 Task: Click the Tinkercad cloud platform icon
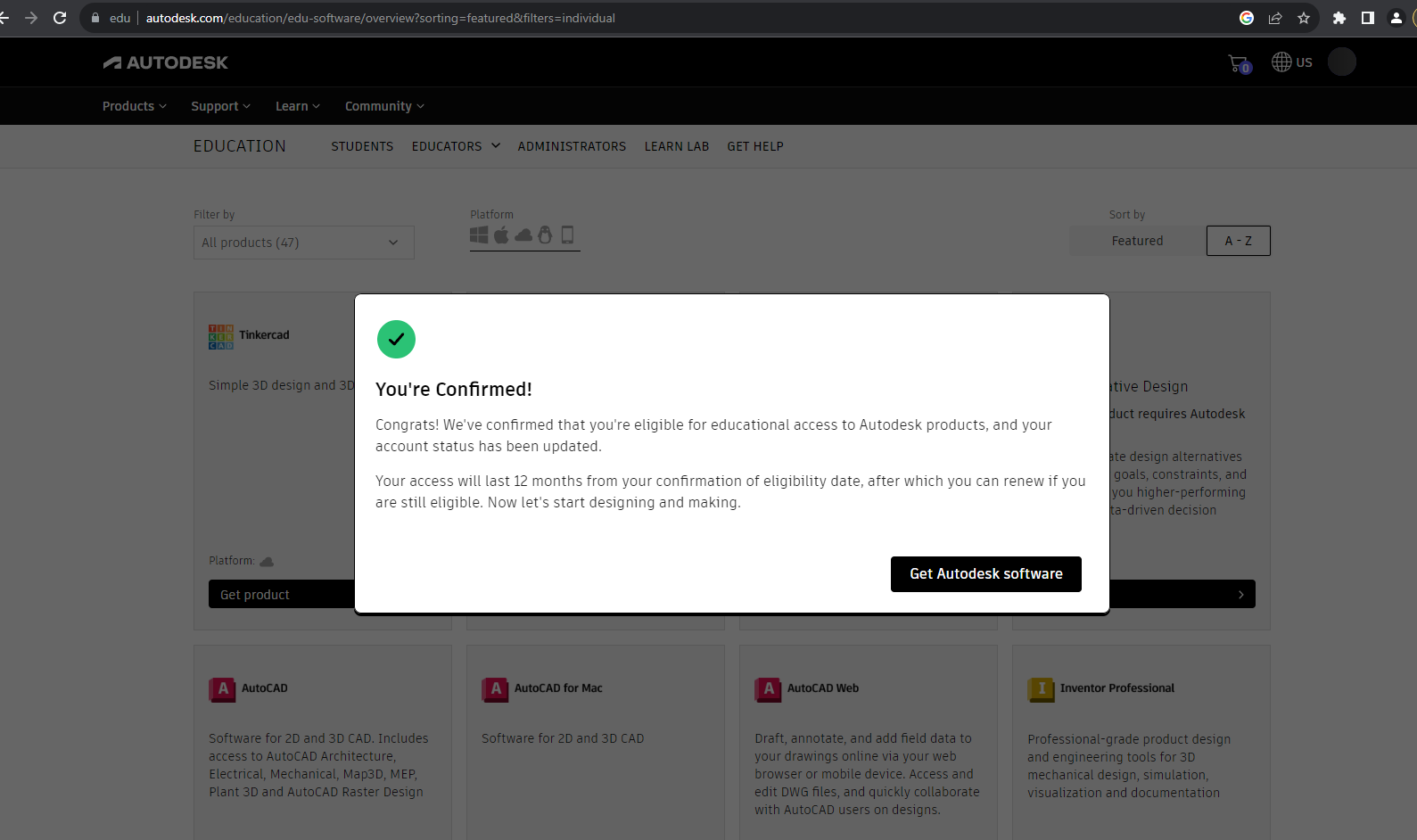click(267, 562)
